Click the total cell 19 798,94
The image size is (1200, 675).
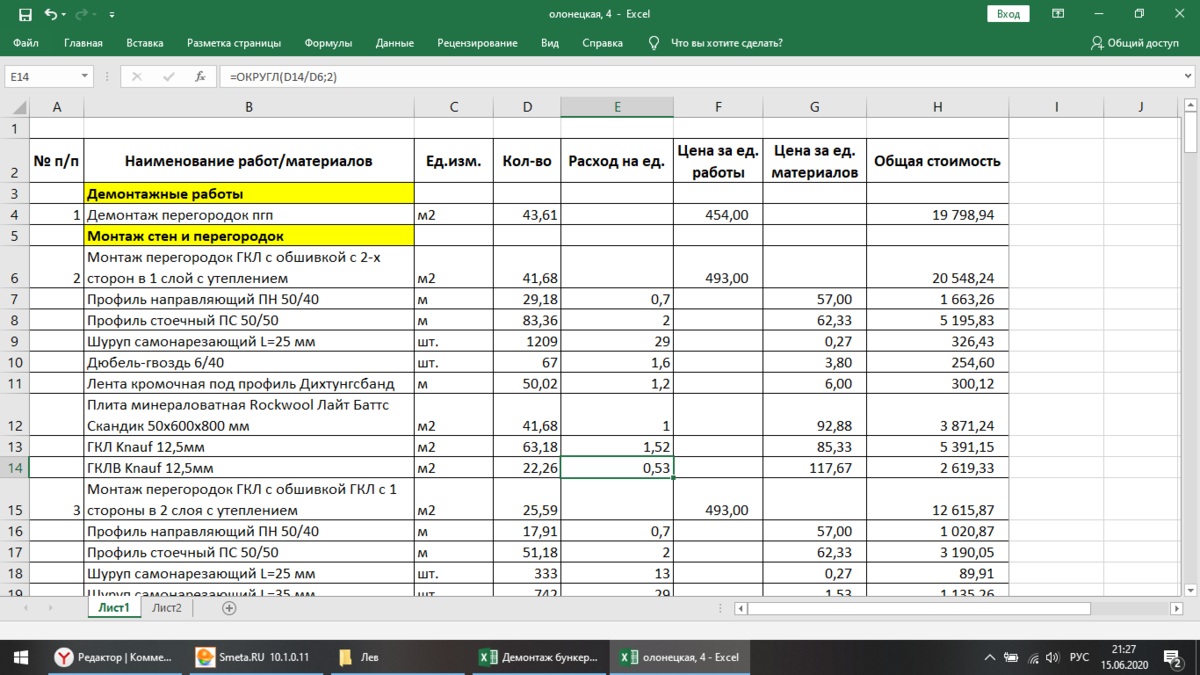tap(937, 215)
